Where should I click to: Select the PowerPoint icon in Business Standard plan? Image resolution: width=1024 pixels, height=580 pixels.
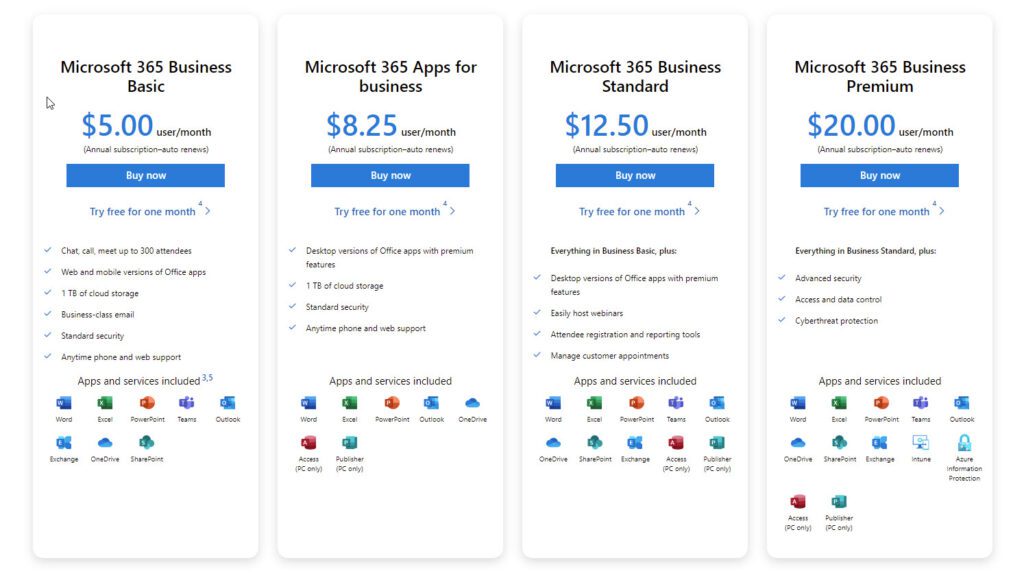636,403
